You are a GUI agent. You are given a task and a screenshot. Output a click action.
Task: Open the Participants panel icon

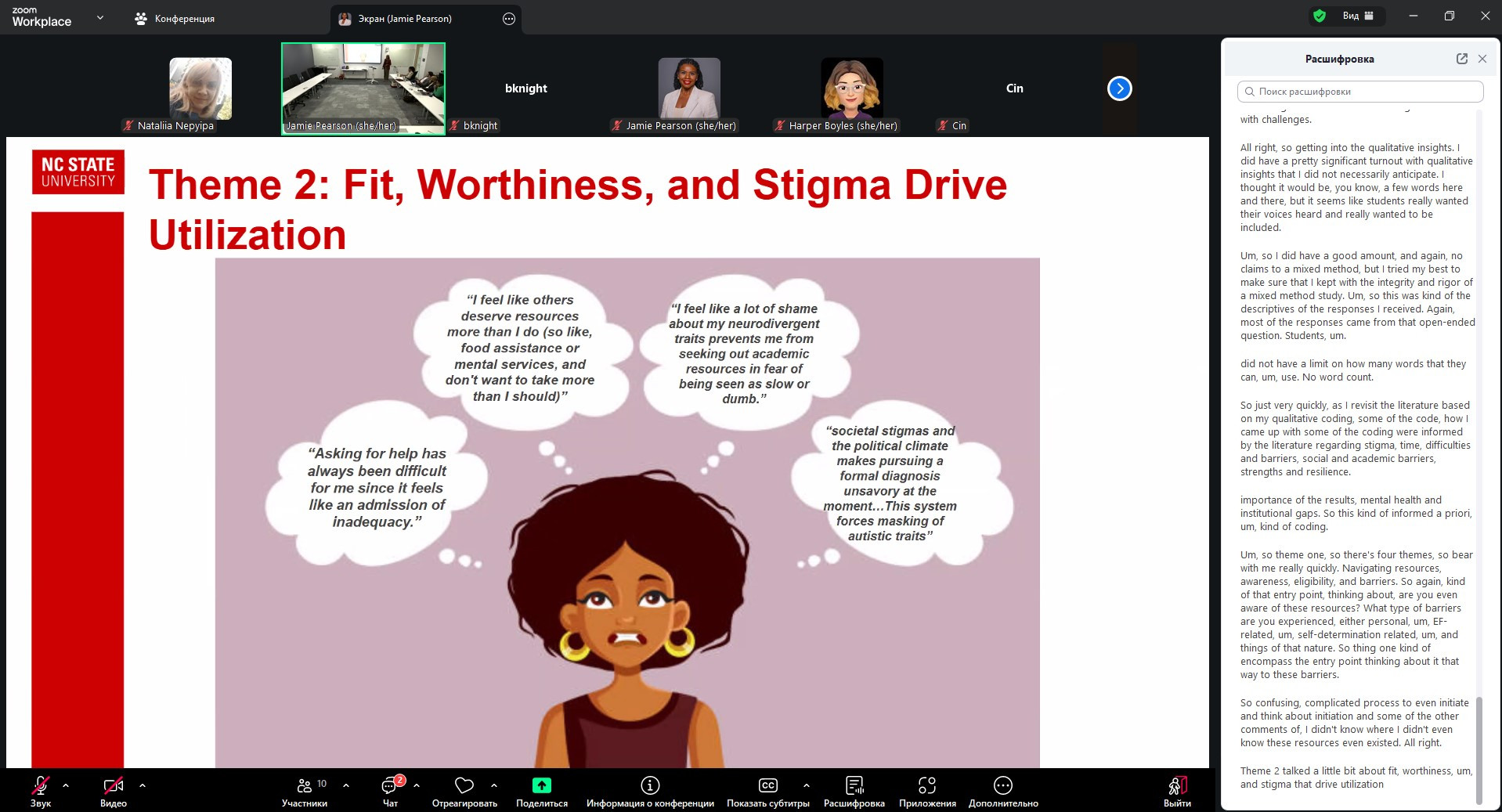pyautogui.click(x=305, y=785)
